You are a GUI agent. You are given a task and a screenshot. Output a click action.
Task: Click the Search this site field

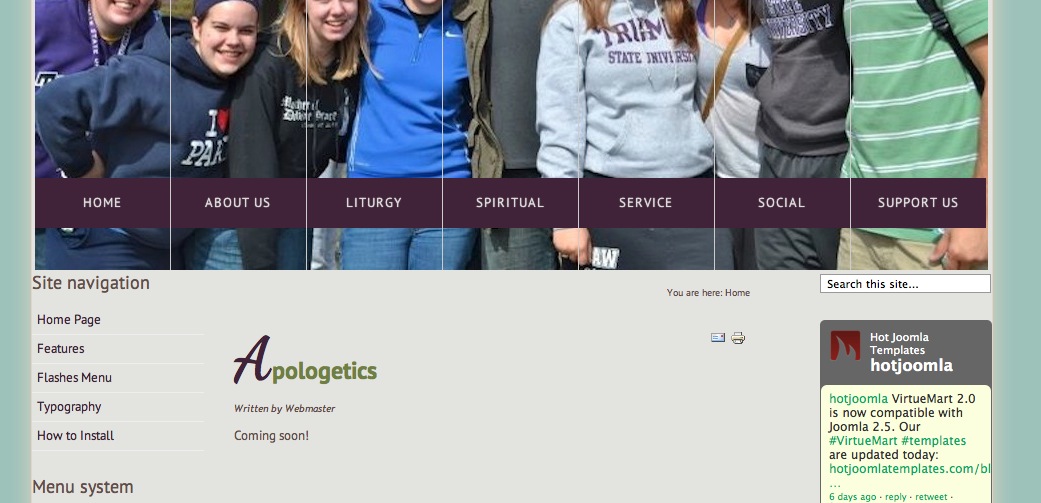(x=905, y=284)
